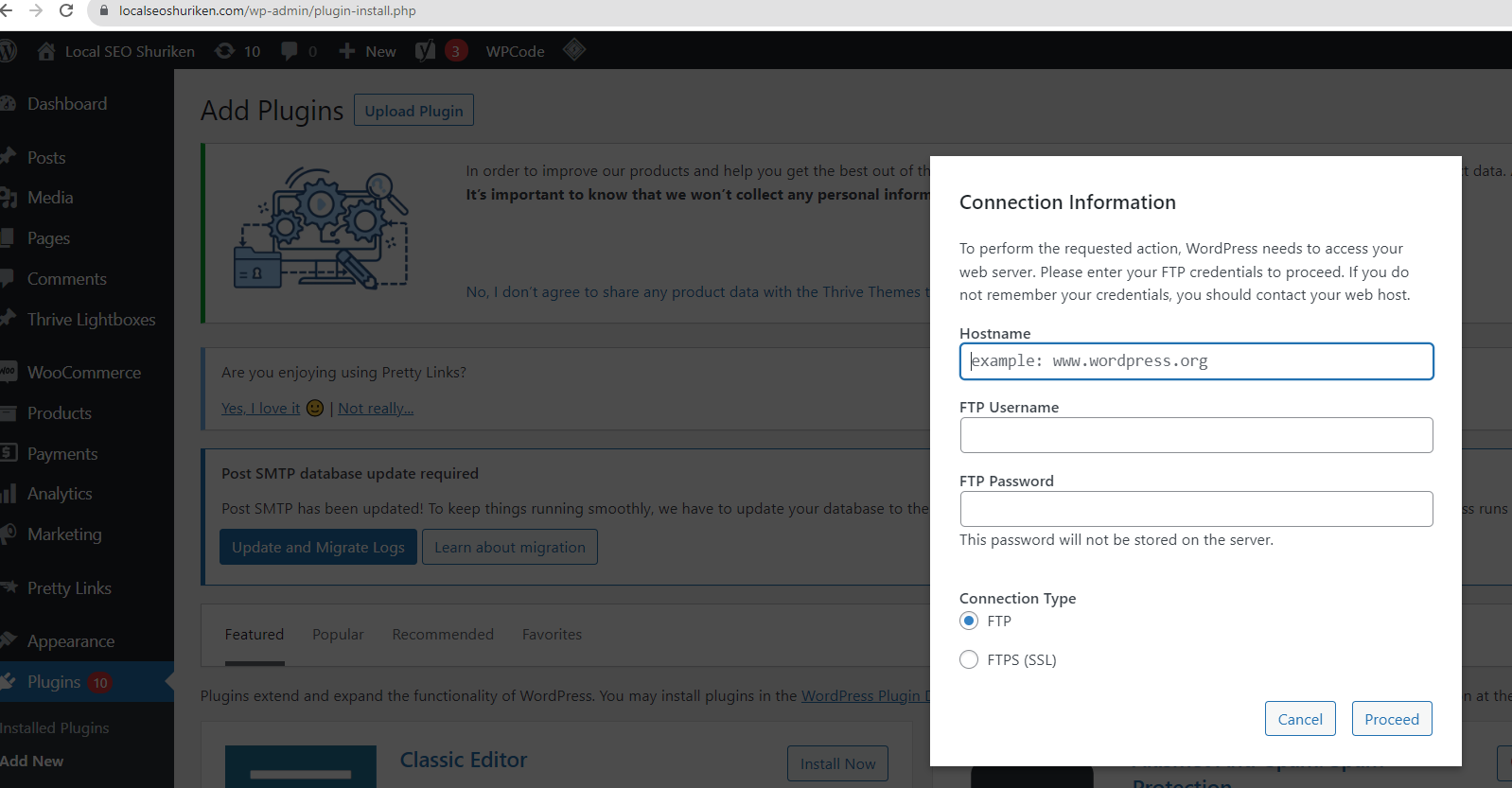Viewport: 1512px width, 788px height.
Task: Reload the page with browser refresh icon
Action: coord(66,10)
